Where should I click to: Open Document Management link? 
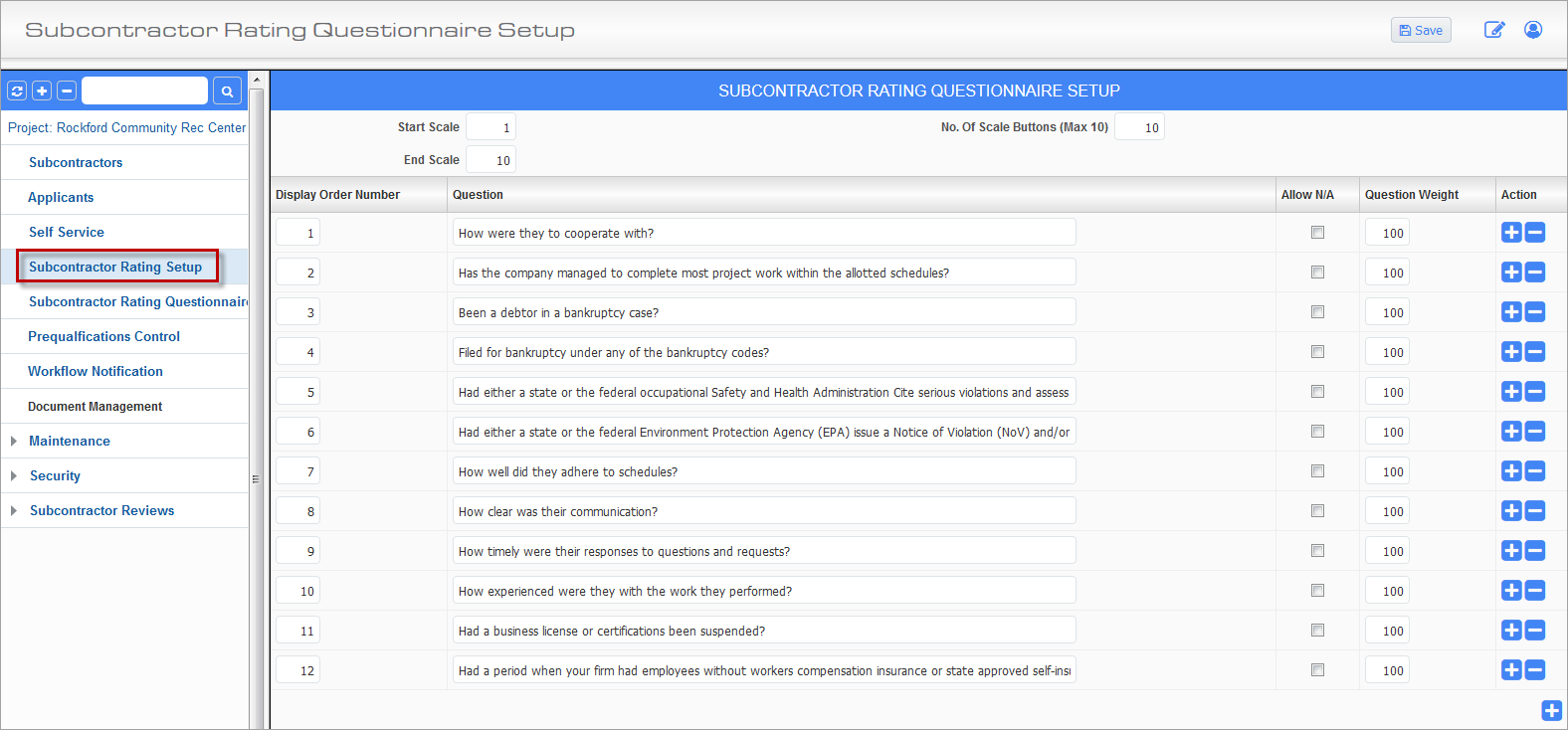click(x=96, y=406)
